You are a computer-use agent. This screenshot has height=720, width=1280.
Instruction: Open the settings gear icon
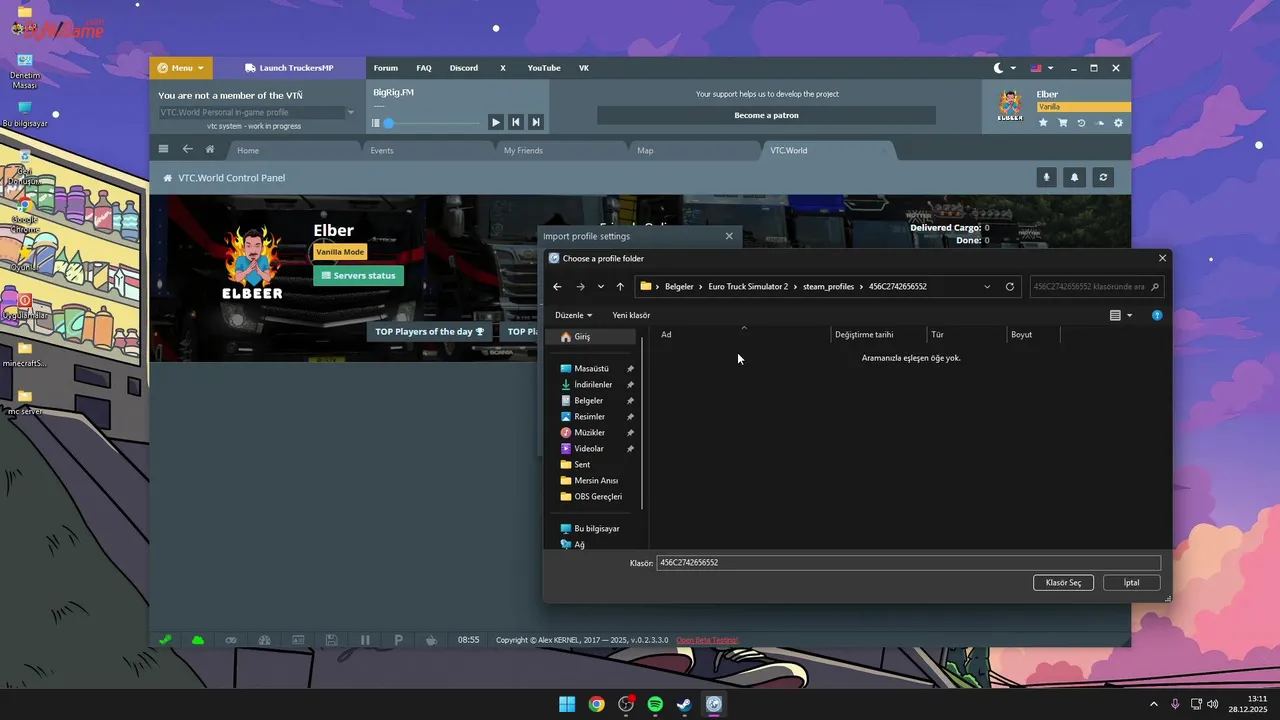[x=1118, y=123]
